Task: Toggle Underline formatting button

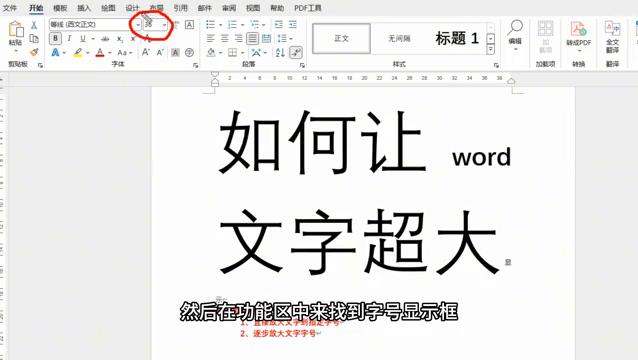Action: 83,39
